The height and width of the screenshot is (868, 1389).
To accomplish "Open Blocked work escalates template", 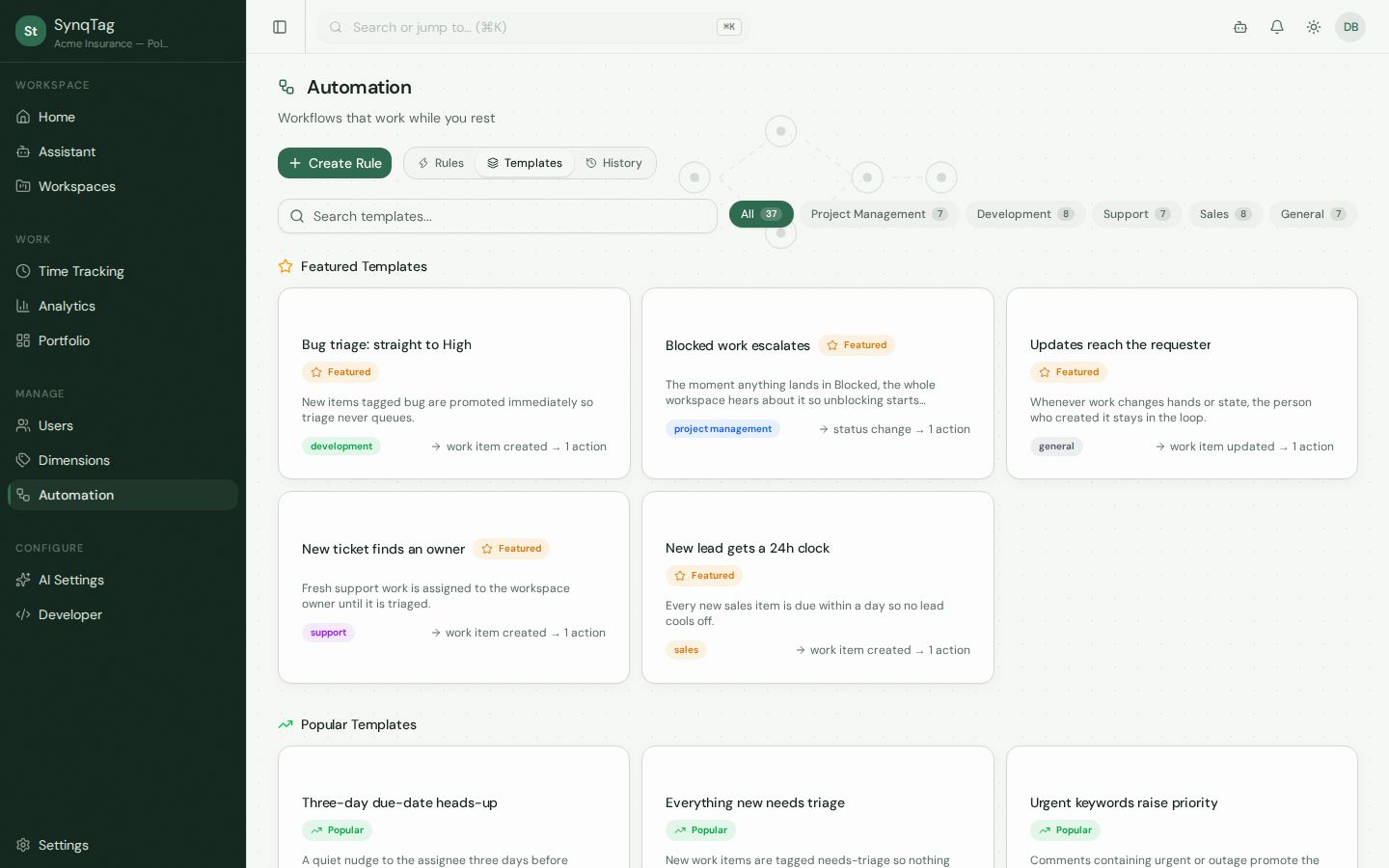I will pyautogui.click(x=818, y=383).
